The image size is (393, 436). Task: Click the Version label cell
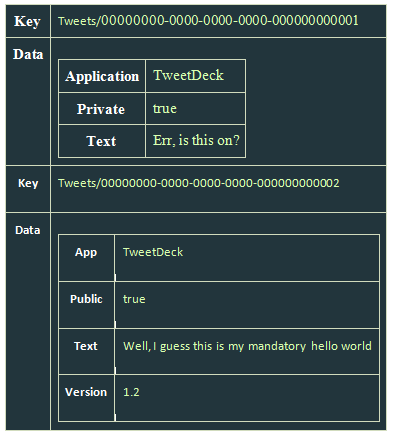coord(86,398)
